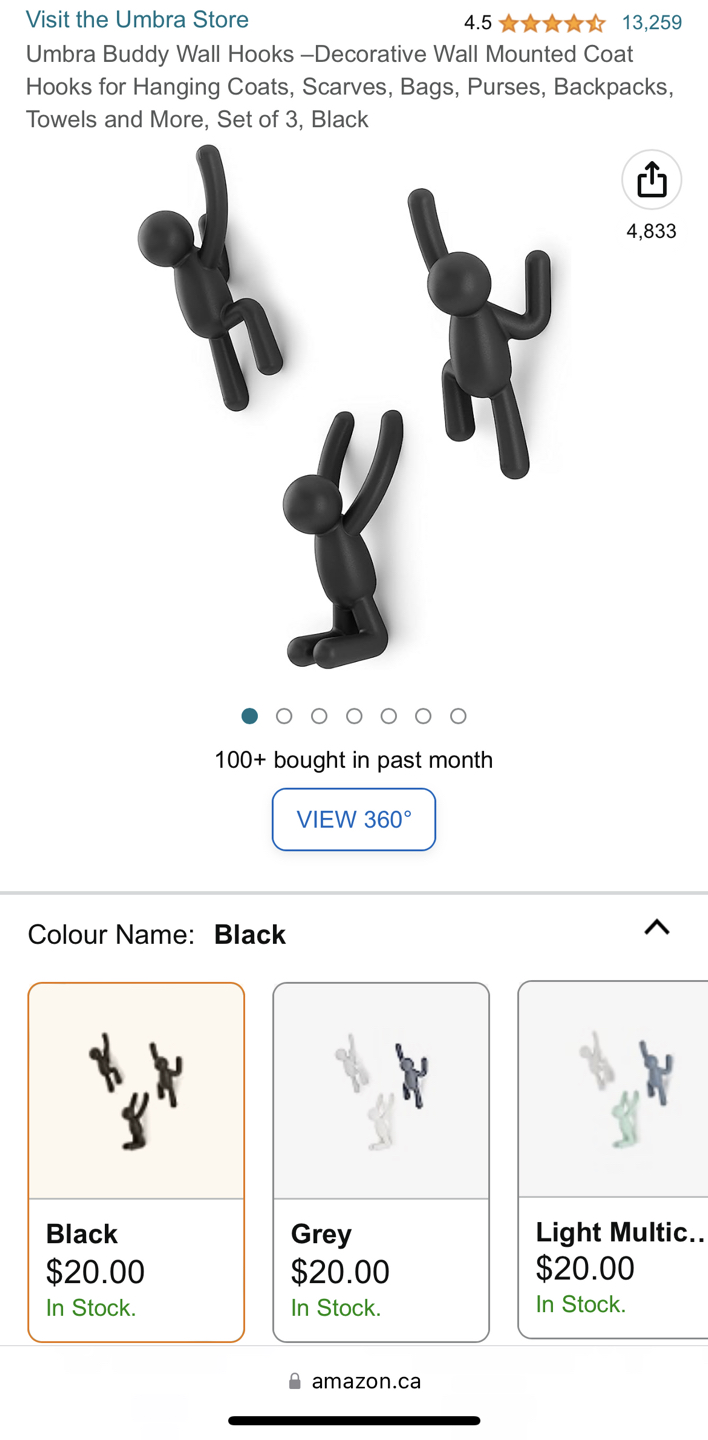The image size is (708, 1440).
Task: Jump to the last carousel dot
Action: click(458, 716)
